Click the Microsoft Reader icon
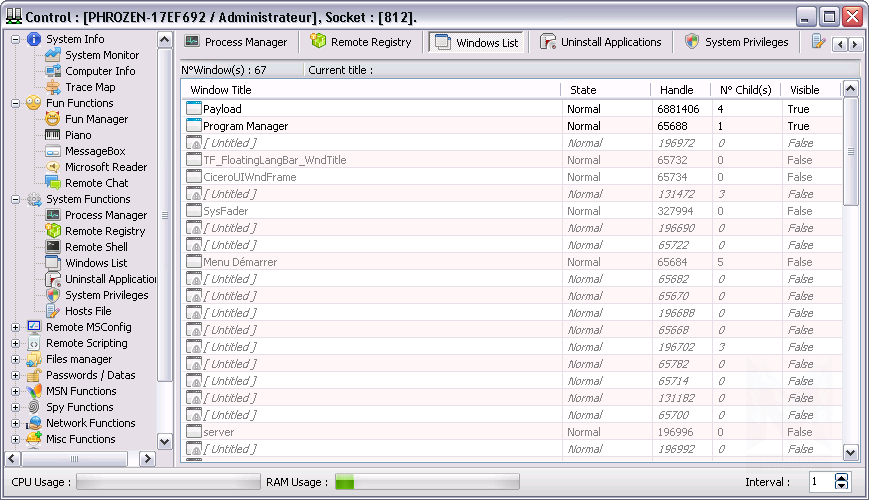This screenshot has height=500, width=869. pos(53,167)
